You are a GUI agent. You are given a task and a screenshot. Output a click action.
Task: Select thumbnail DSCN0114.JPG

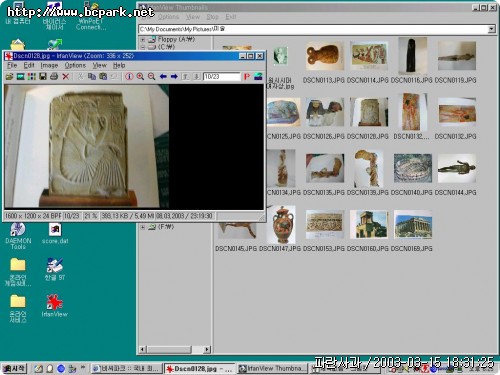368,56
